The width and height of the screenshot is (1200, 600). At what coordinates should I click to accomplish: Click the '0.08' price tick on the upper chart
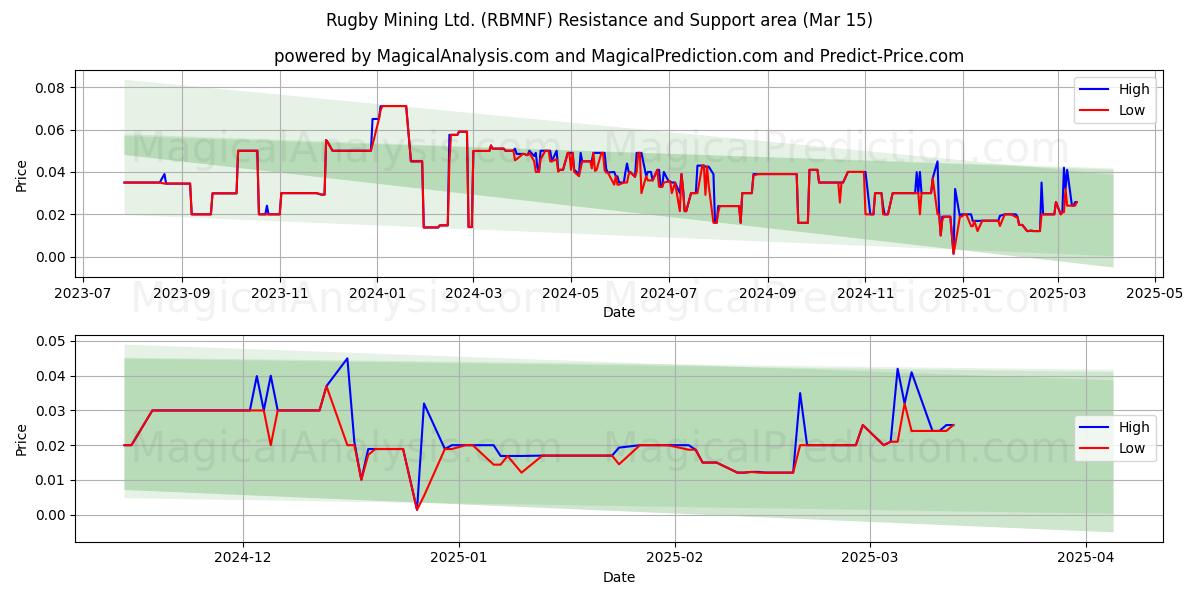tap(51, 88)
